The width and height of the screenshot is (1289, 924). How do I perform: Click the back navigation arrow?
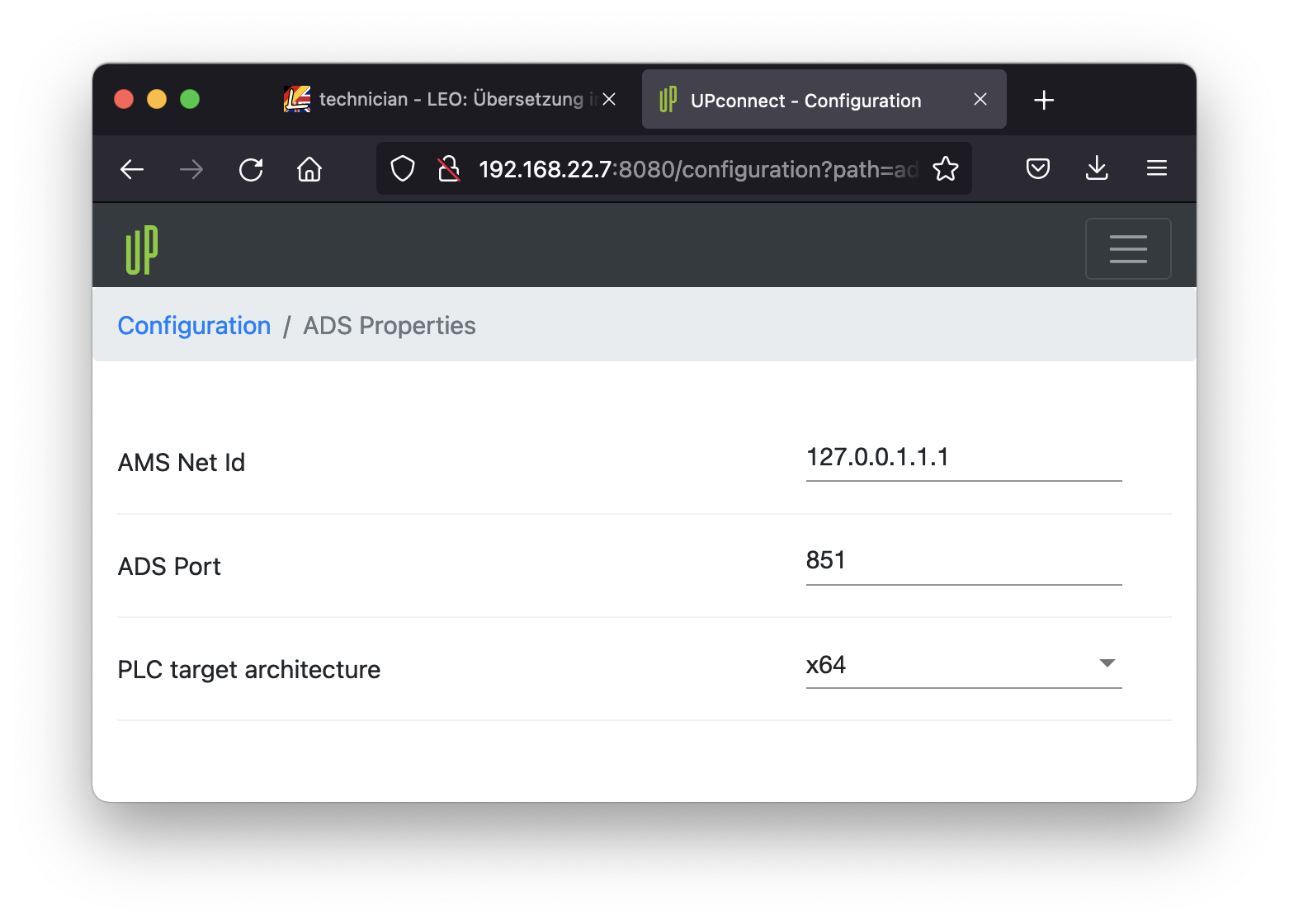pyautogui.click(x=132, y=169)
